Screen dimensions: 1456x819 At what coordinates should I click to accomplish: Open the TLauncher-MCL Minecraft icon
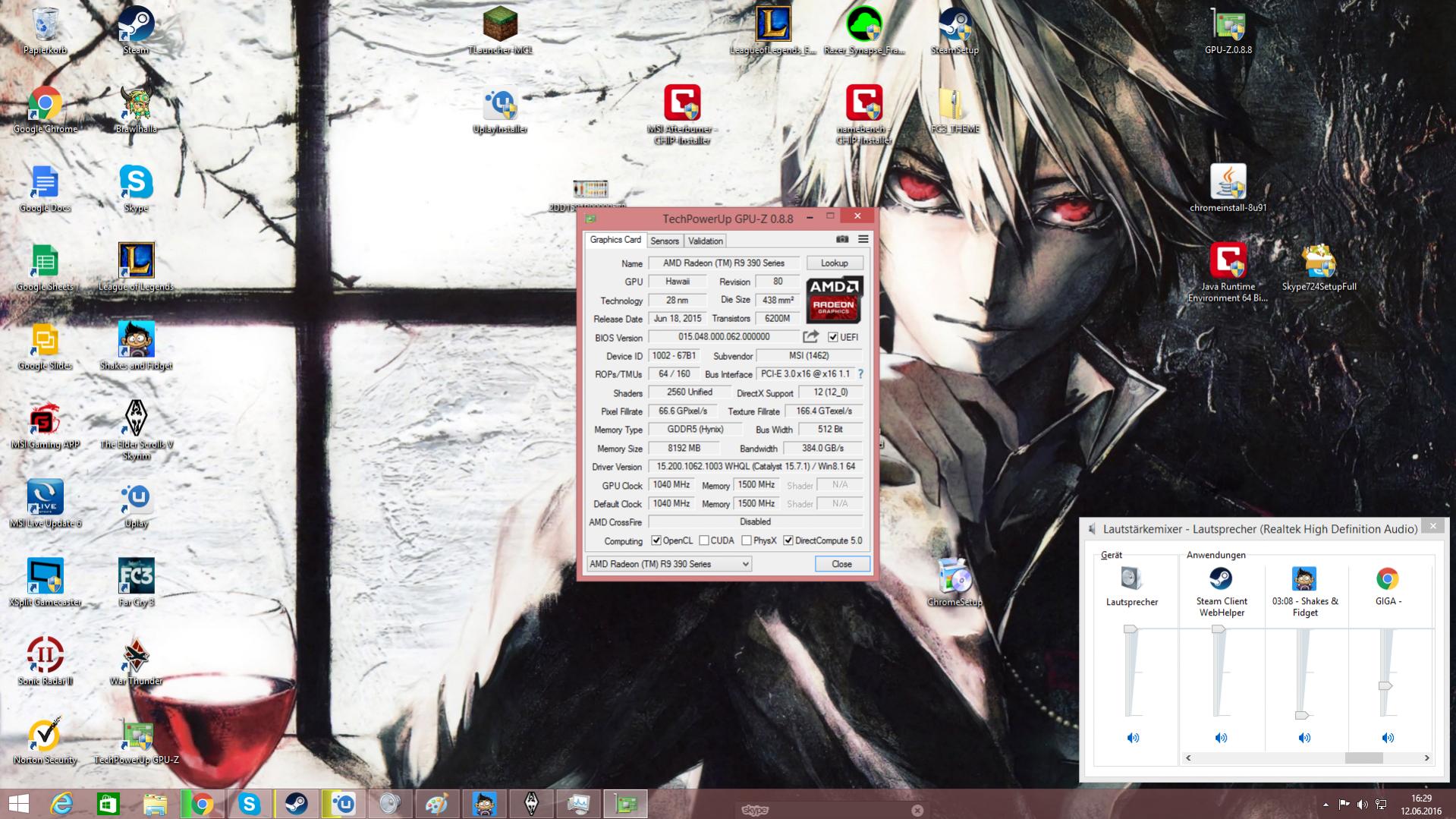500,30
